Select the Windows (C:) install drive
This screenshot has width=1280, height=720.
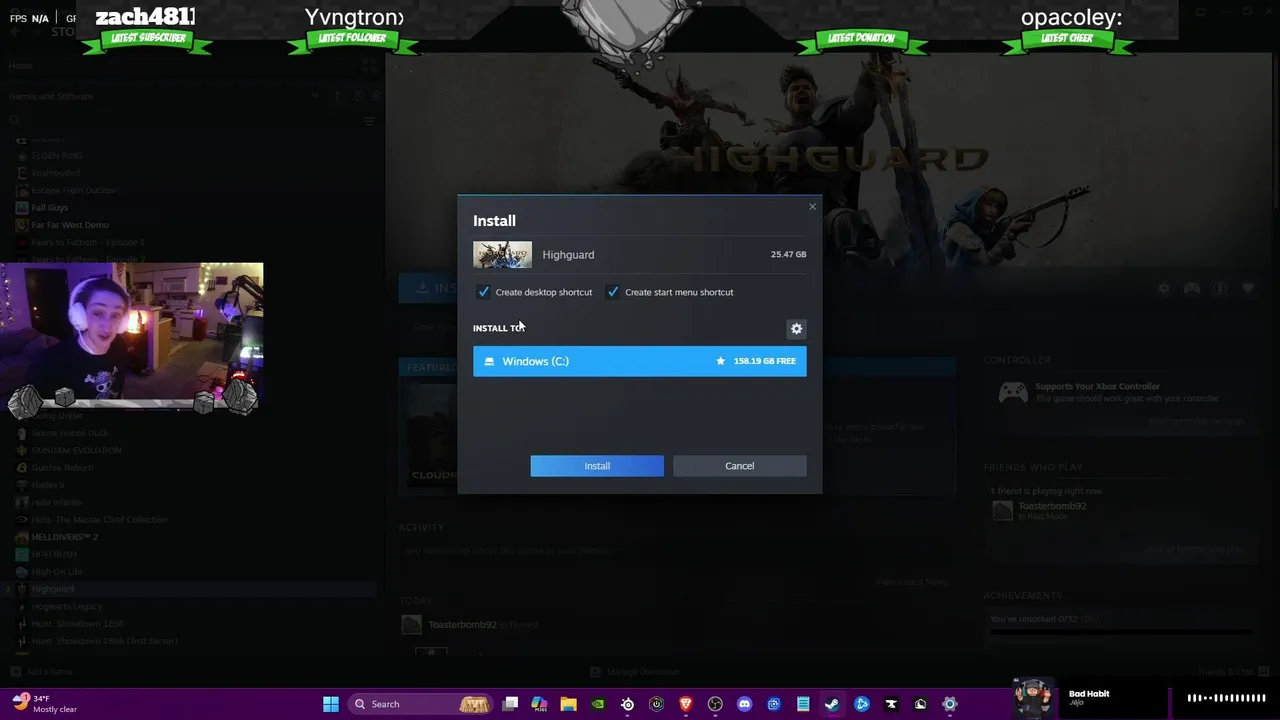tap(640, 361)
